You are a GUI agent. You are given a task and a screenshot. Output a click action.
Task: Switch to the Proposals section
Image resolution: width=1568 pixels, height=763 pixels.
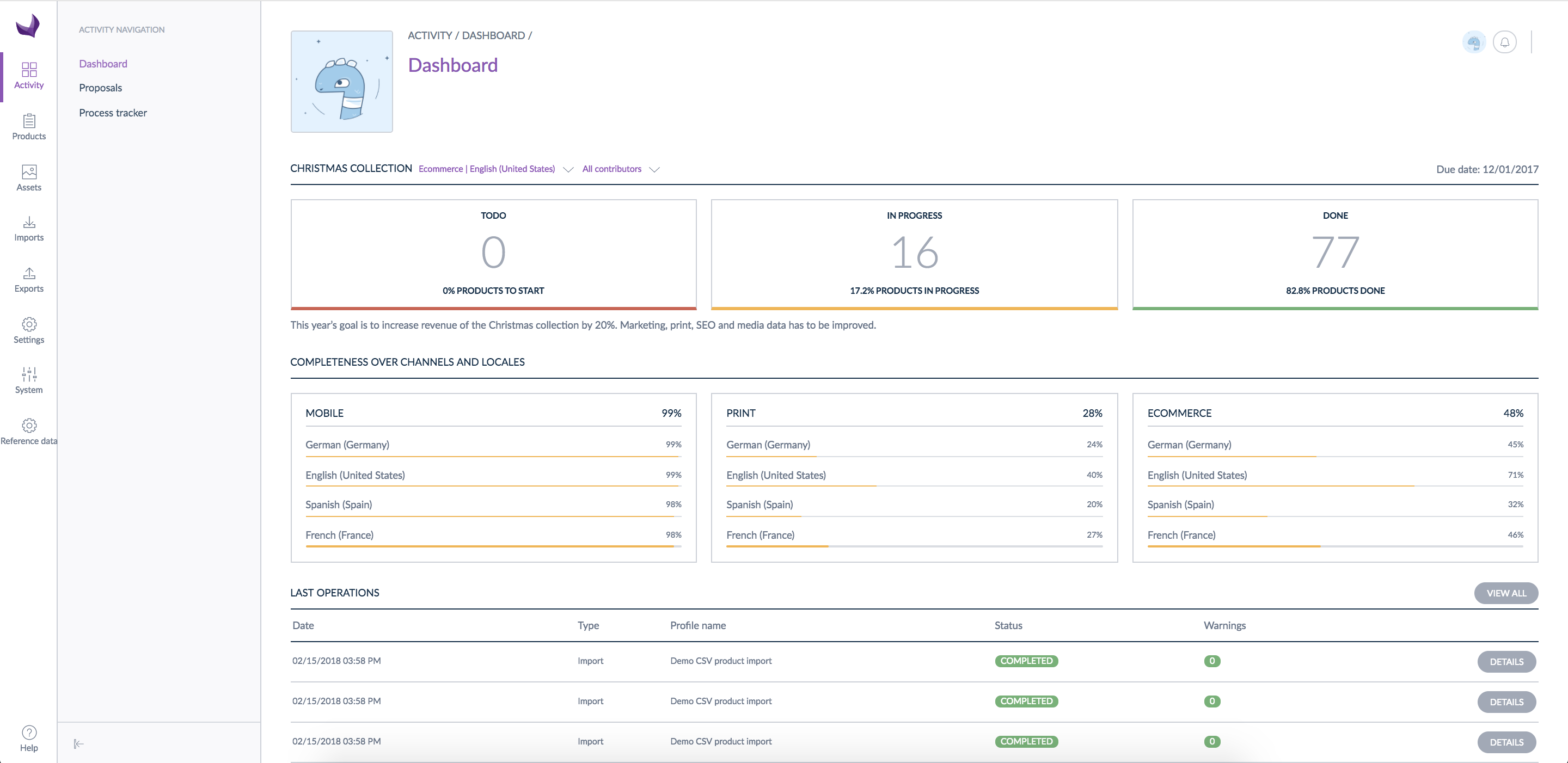(100, 87)
